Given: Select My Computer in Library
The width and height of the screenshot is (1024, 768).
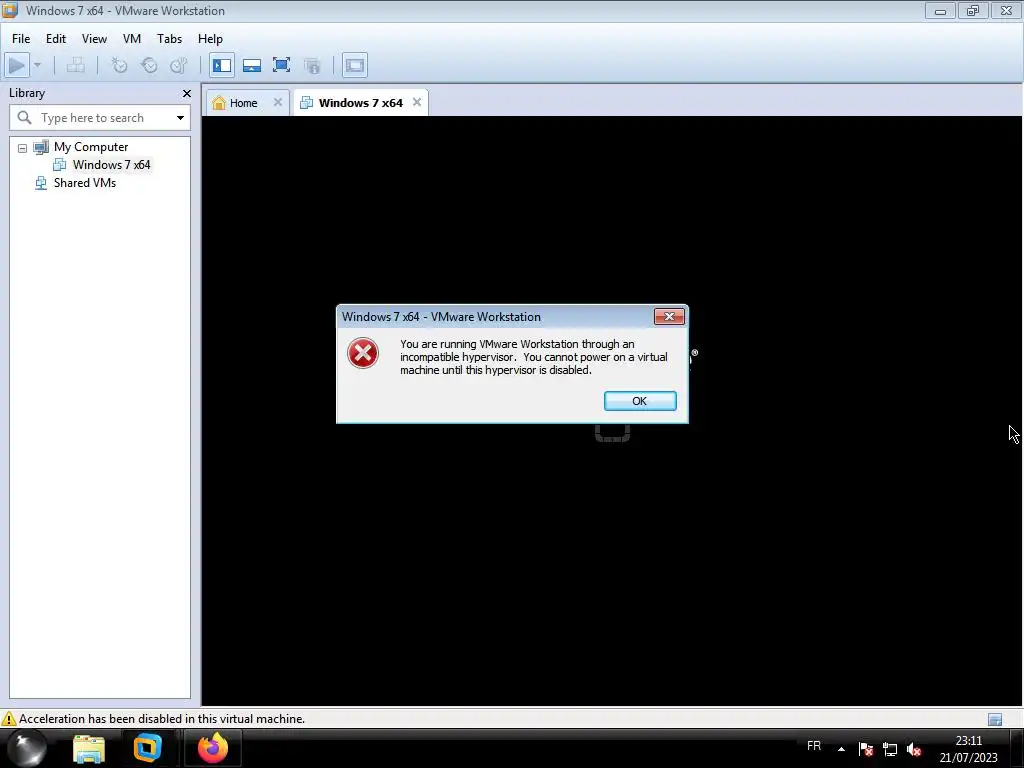Looking at the screenshot, I should click(91, 147).
